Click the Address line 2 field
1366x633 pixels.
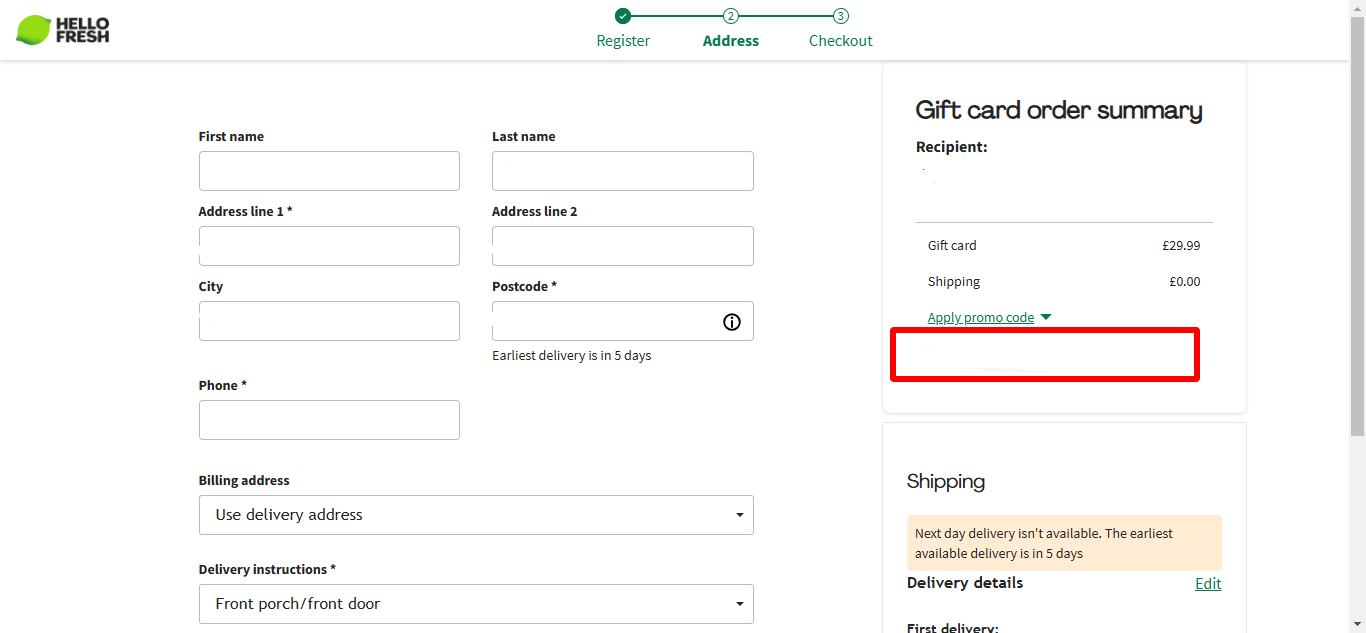(623, 246)
